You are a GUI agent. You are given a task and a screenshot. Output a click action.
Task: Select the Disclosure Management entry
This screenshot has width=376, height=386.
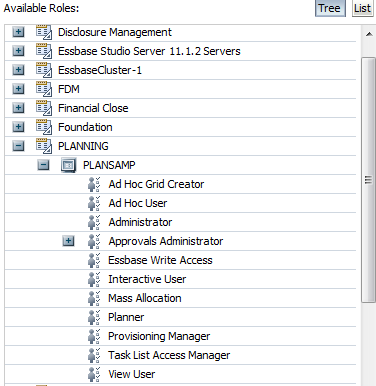pos(115,32)
